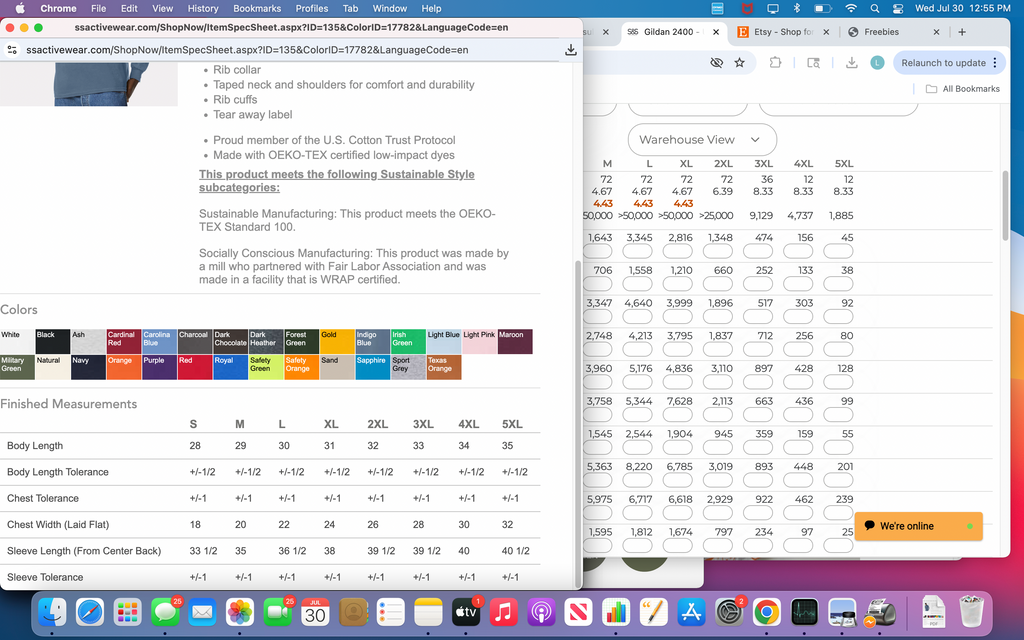Open Chrome's Downloads icon in the main toolbar
The width and height of the screenshot is (1024, 640).
(x=852, y=63)
